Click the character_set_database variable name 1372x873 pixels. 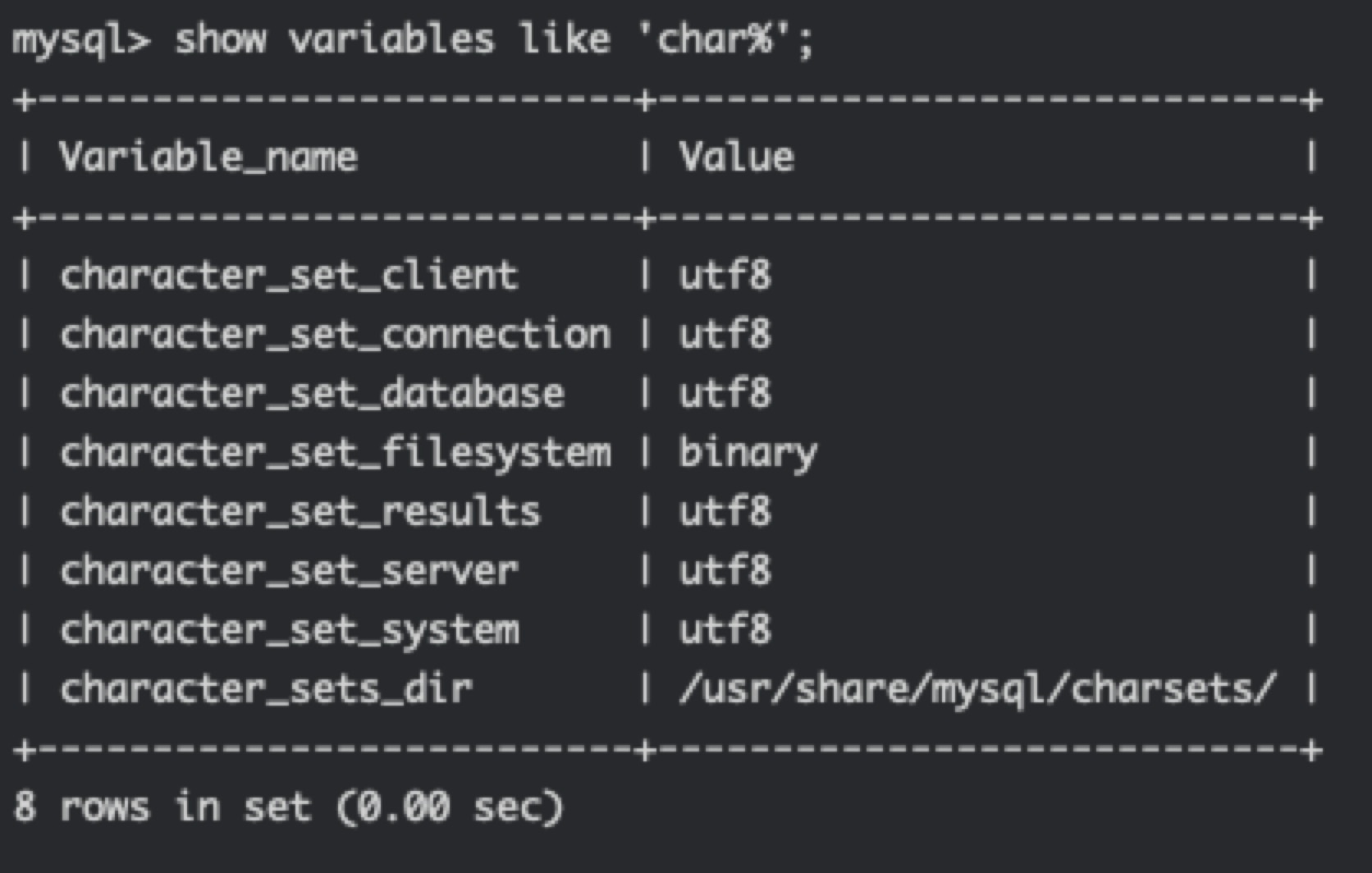pos(312,393)
